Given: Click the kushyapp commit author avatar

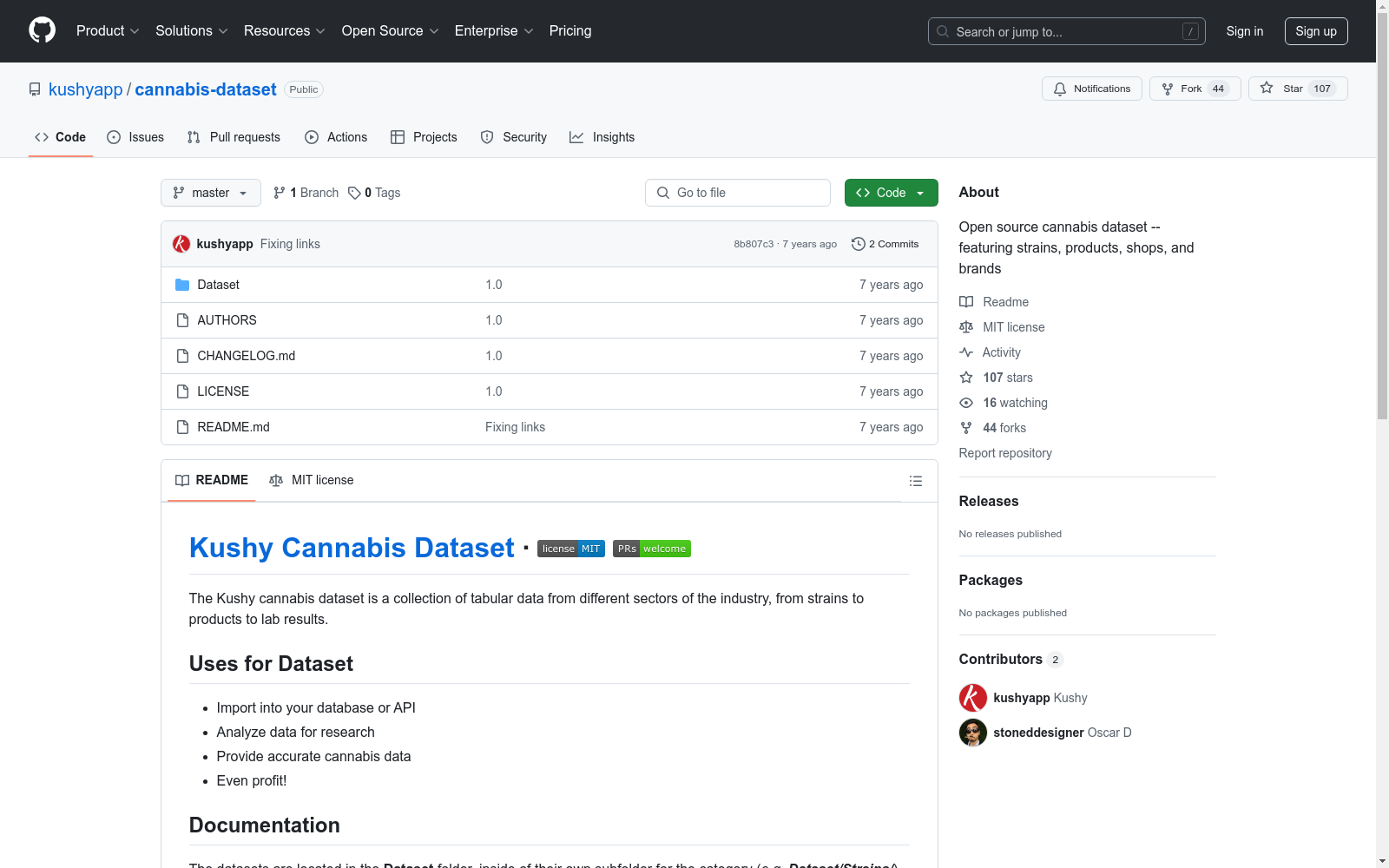Looking at the screenshot, I should pyautogui.click(x=181, y=244).
